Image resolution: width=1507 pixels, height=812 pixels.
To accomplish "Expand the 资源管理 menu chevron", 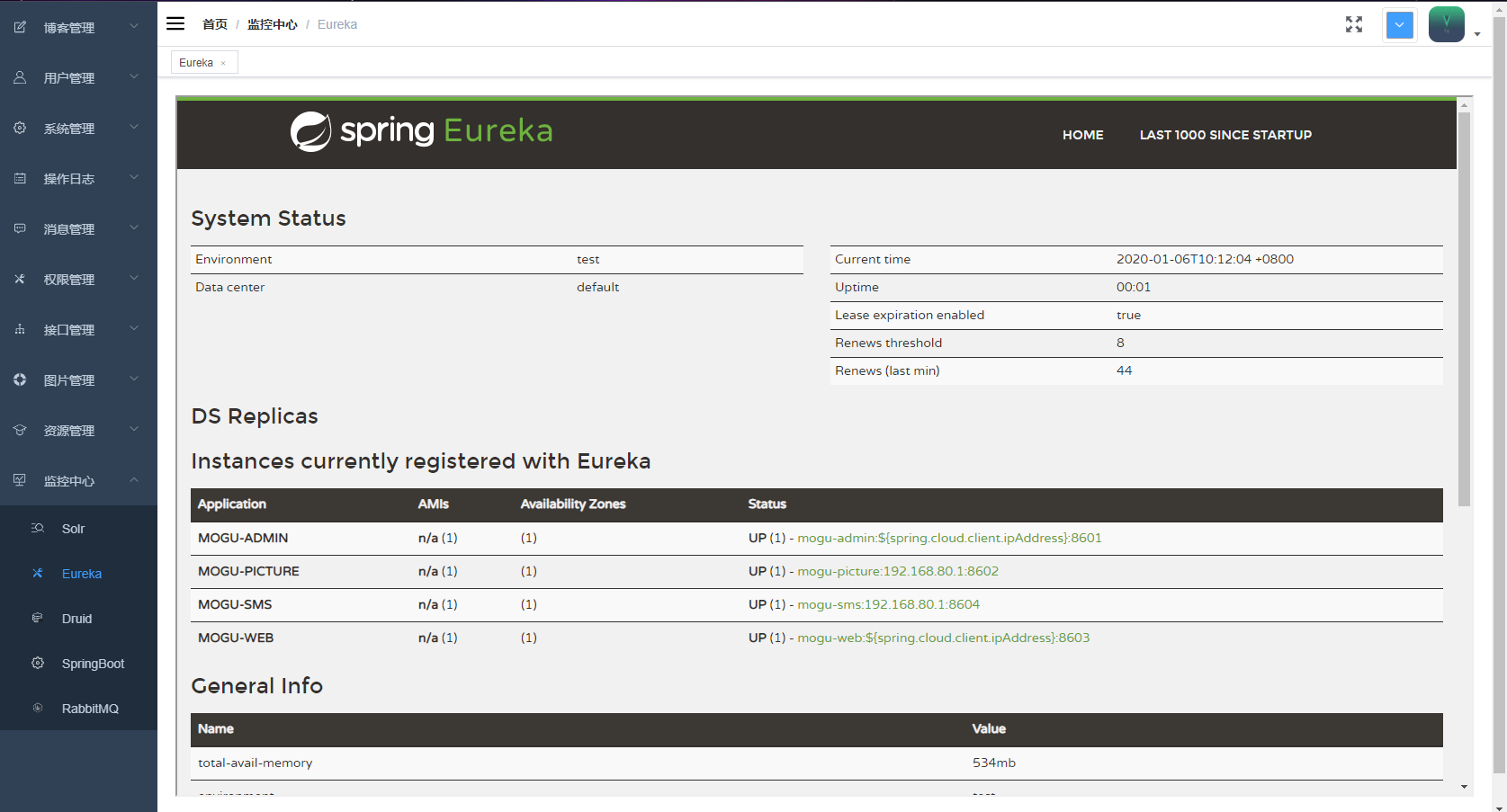I will (x=134, y=430).
